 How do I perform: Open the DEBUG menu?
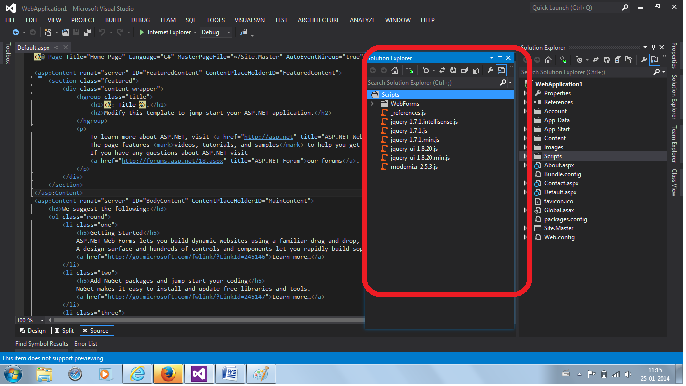(140, 20)
